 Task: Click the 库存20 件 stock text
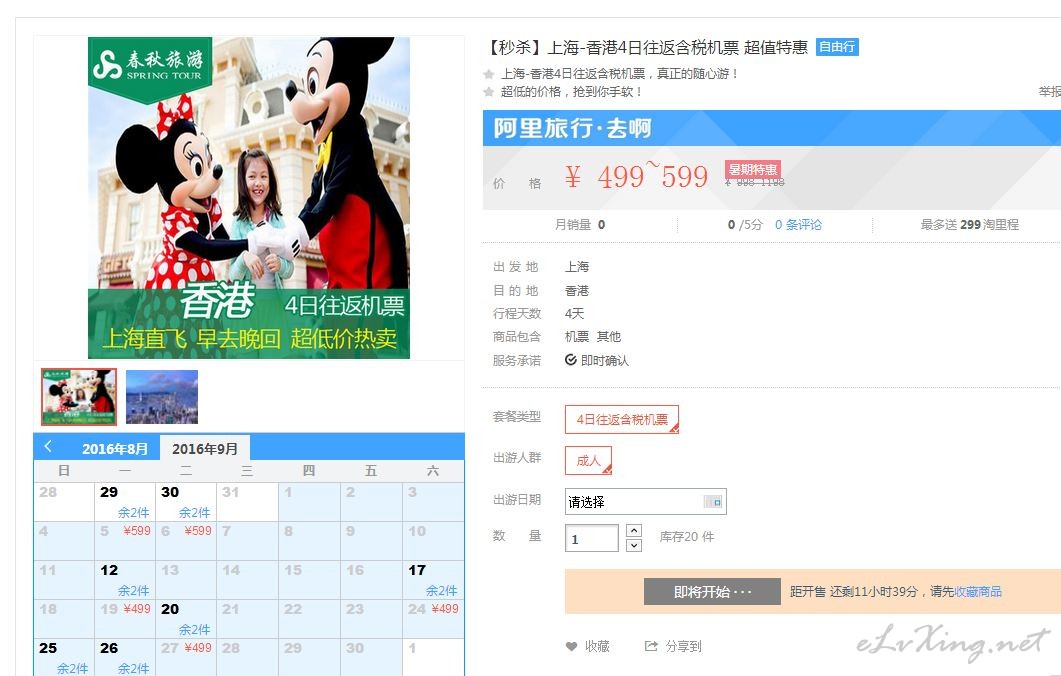coord(687,537)
